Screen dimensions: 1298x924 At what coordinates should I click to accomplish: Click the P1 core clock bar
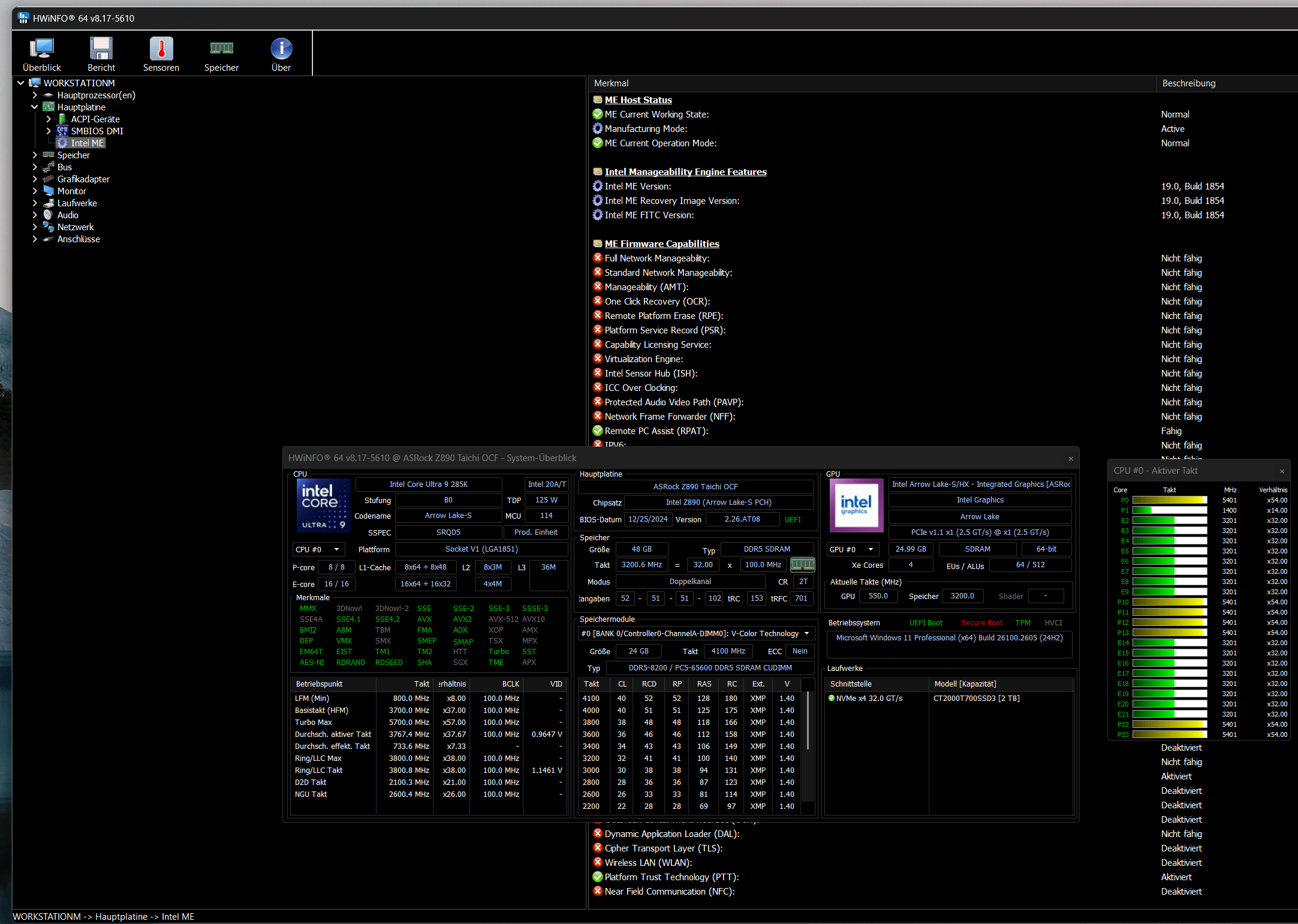[1170, 510]
